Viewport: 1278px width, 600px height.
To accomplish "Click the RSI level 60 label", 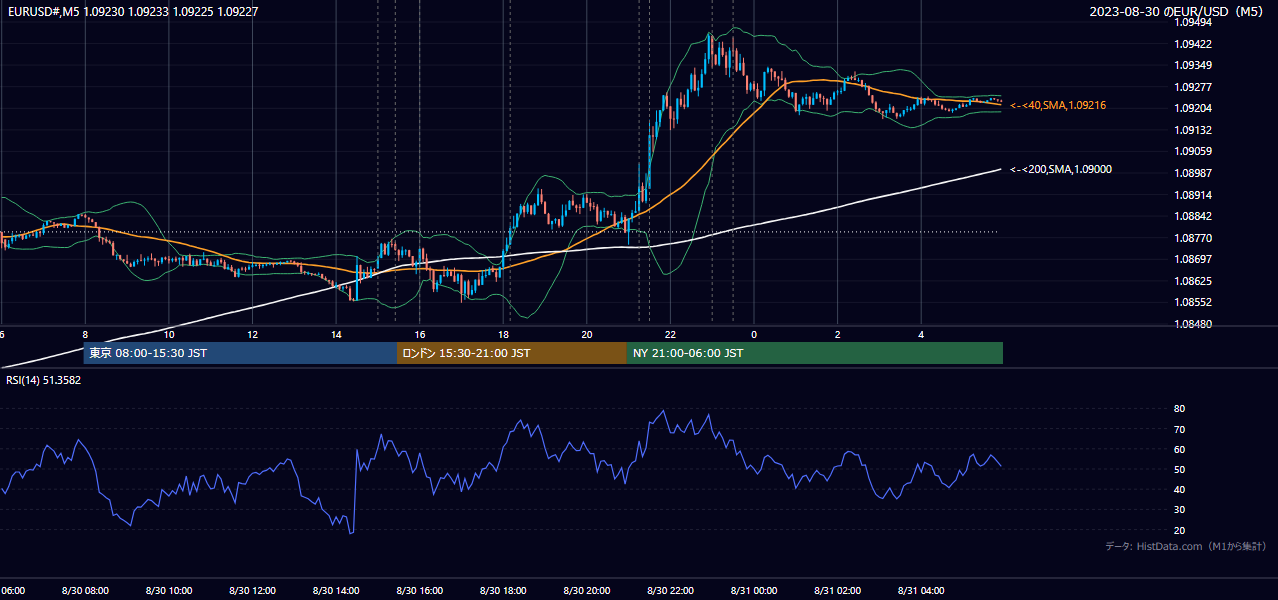I will 1179,449.
